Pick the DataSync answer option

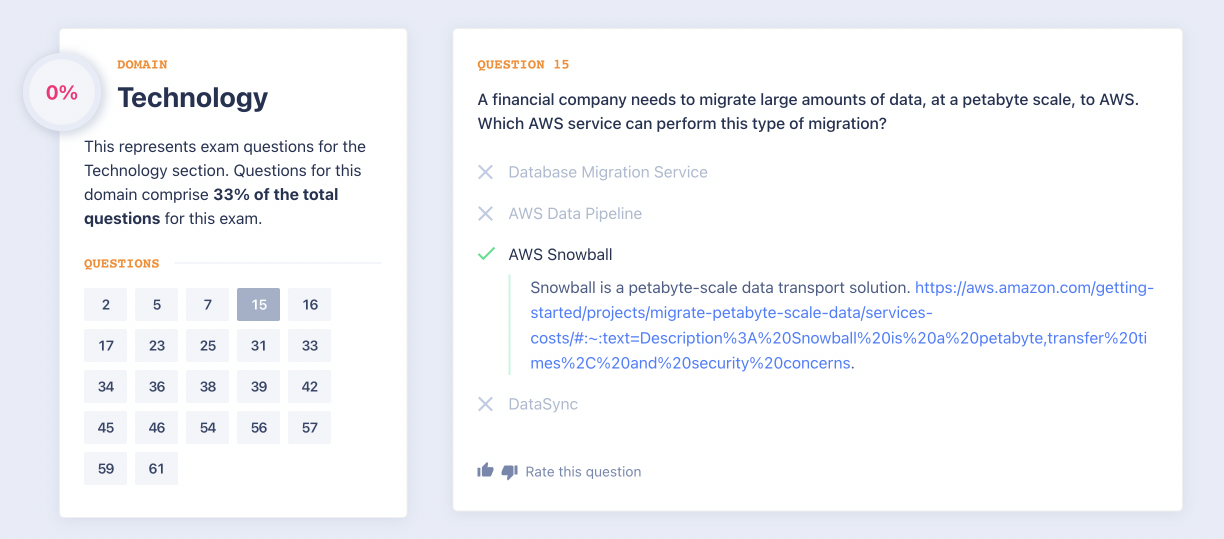point(543,404)
